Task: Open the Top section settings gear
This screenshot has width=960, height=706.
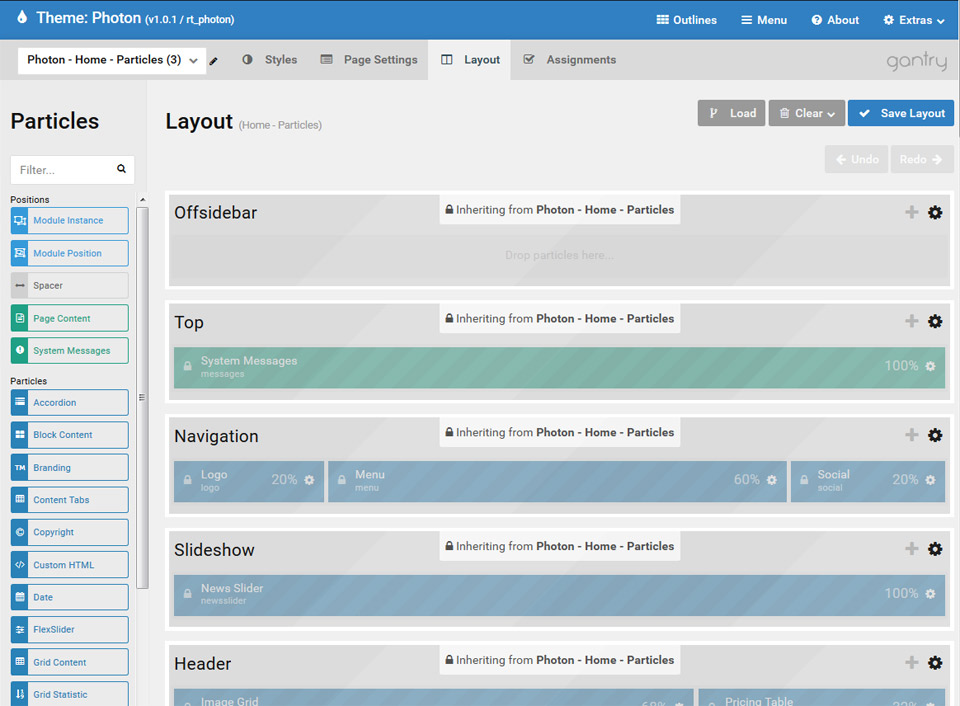Action: (935, 321)
